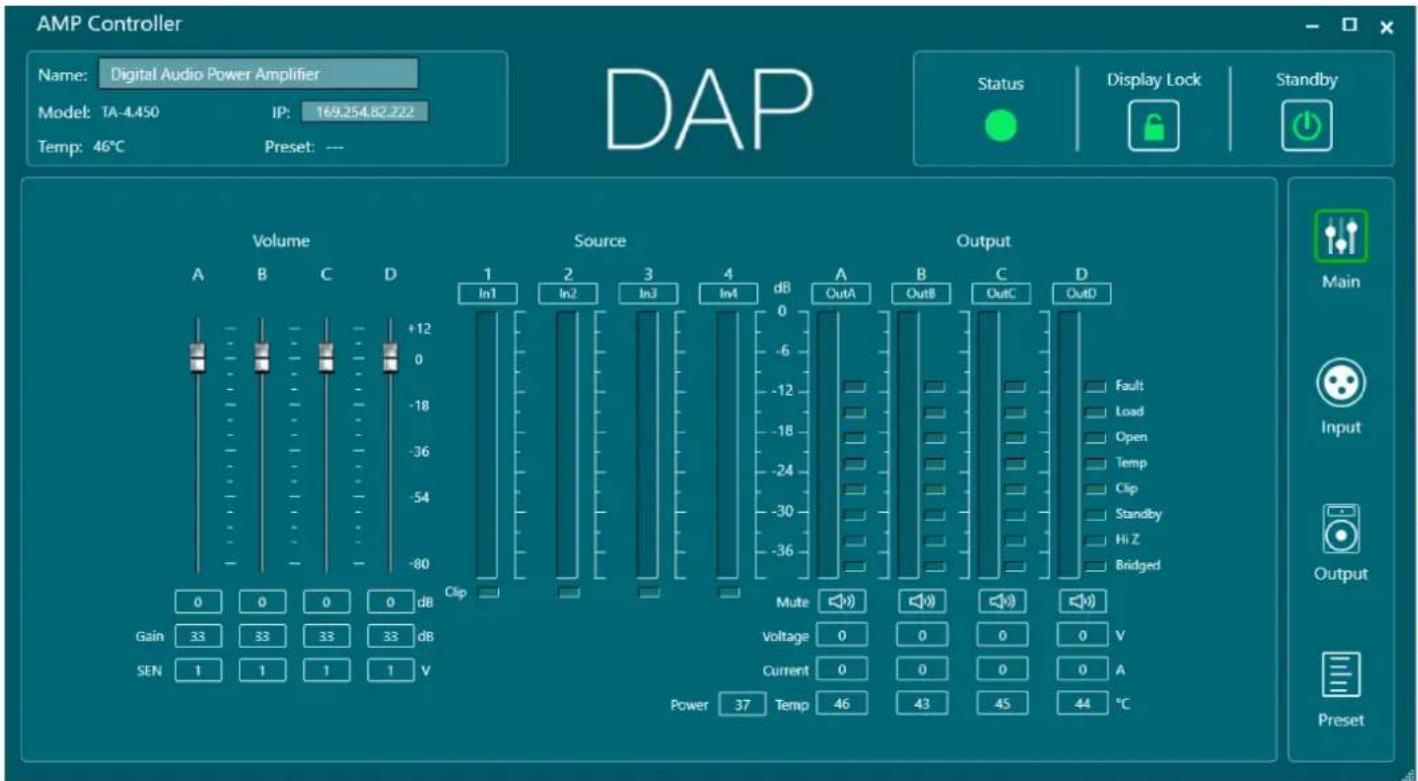Click the Clip indicator under source 2
This screenshot has width=1418, height=781.
567,593
